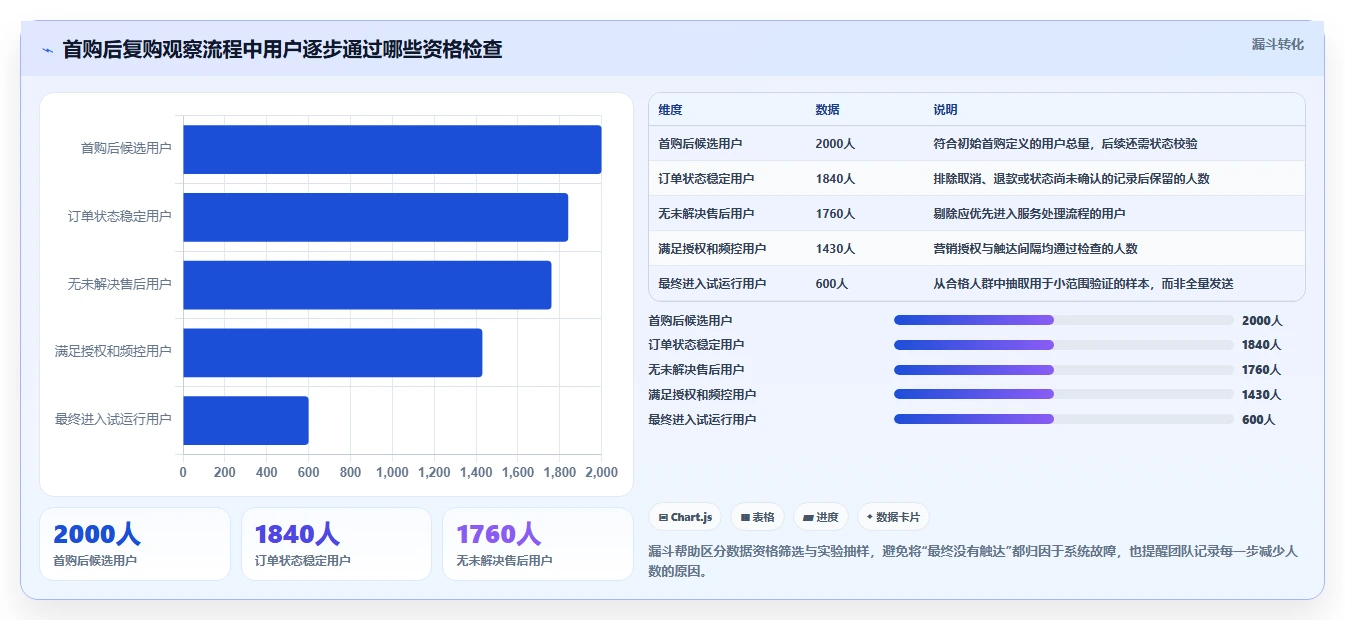Screen dimensions: 1345x620
Task: Click the 最终进入试运行用户 label in the progress list
Action: pos(702,420)
